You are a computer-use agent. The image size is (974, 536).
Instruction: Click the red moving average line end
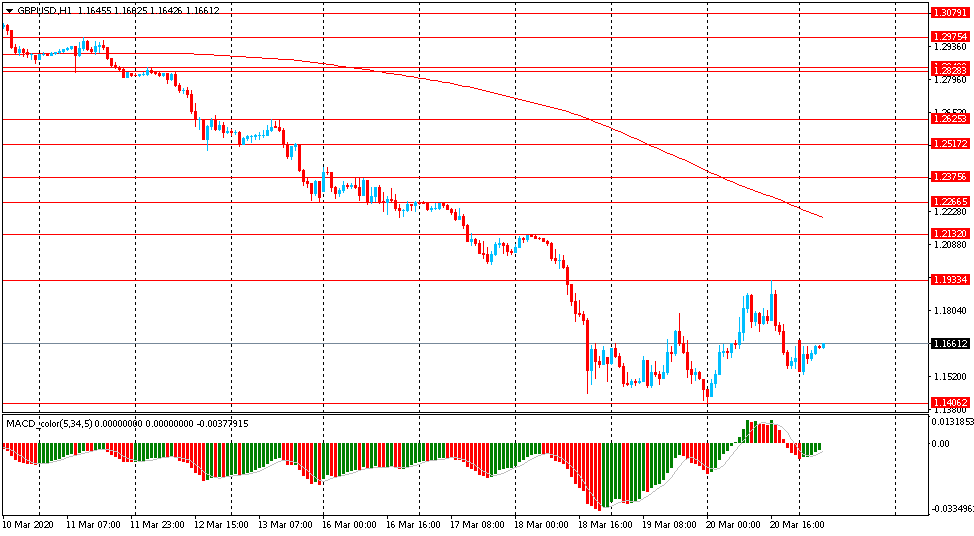pyautogui.click(x=821, y=217)
